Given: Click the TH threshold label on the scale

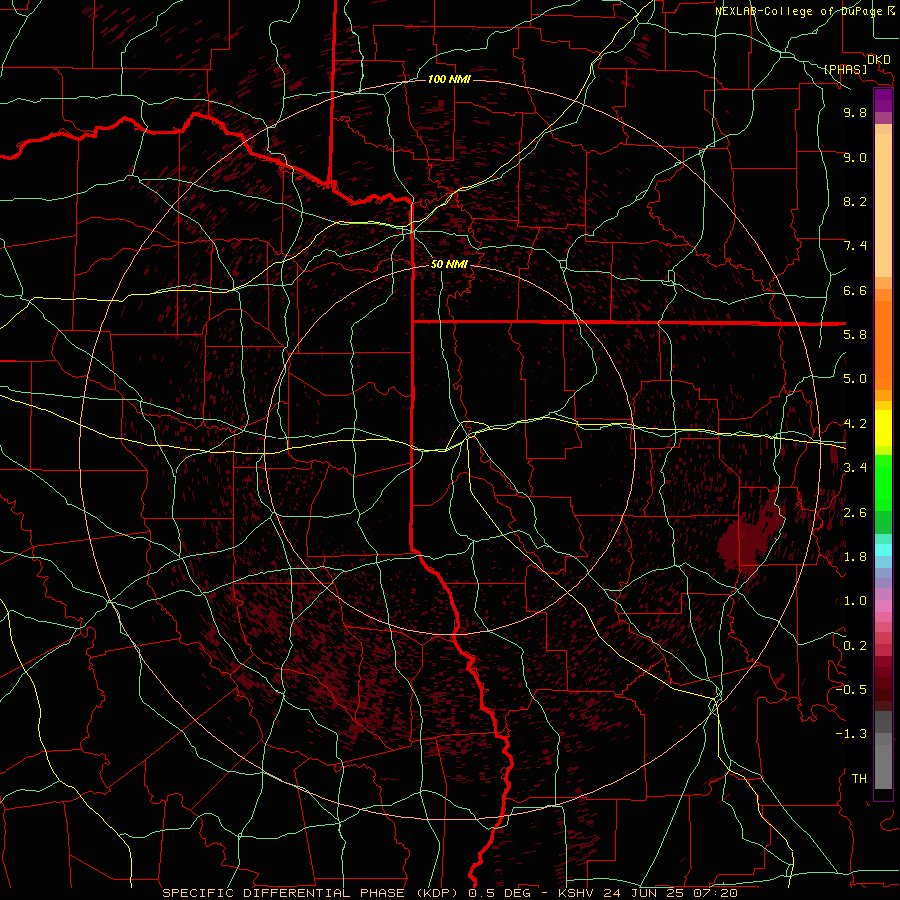Looking at the screenshot, I should (859, 779).
